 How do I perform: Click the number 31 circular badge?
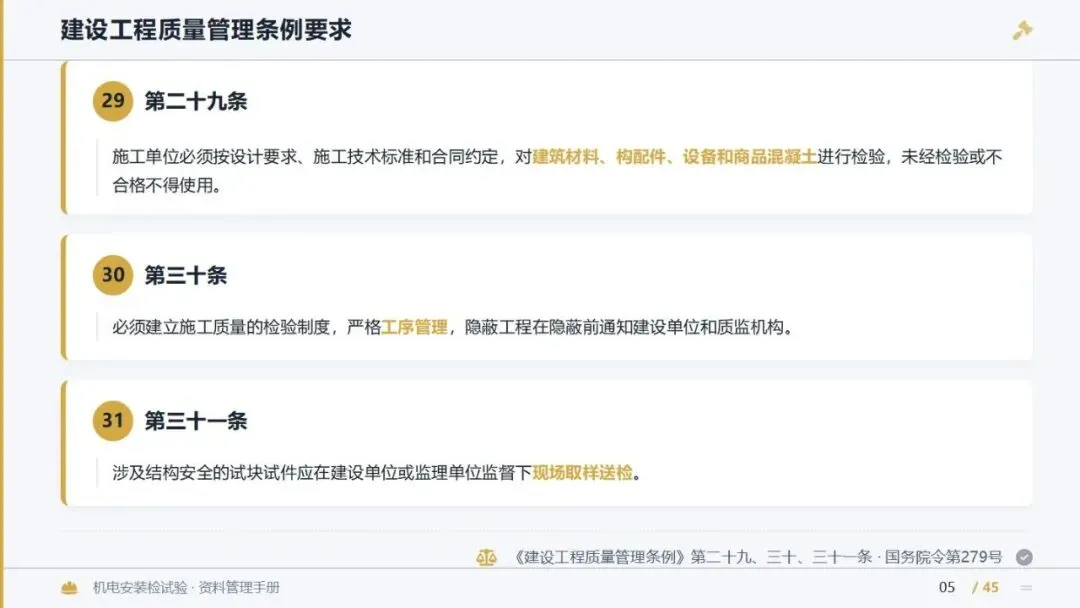113,421
